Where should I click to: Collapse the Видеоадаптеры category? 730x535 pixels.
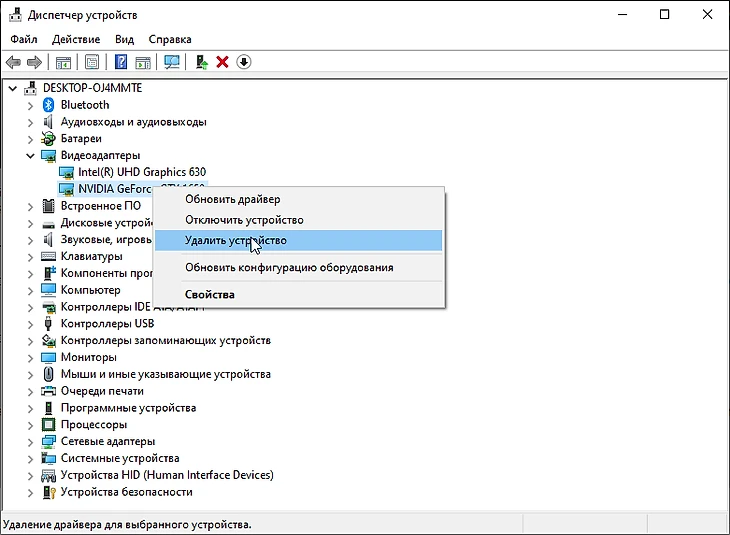tap(31, 155)
